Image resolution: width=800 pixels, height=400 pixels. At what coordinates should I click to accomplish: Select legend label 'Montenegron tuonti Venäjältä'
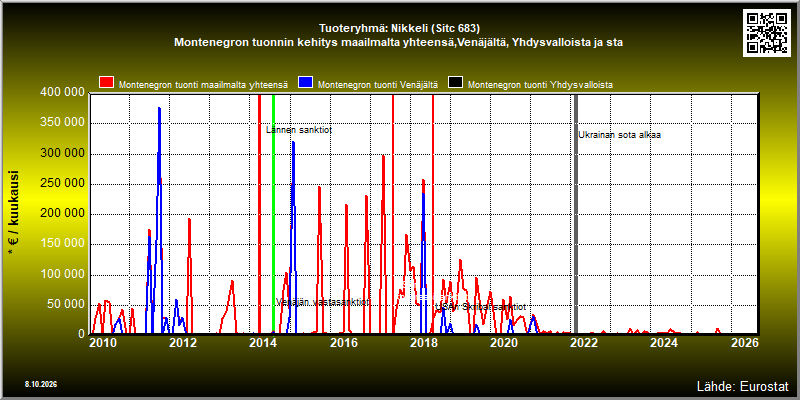coord(378,85)
